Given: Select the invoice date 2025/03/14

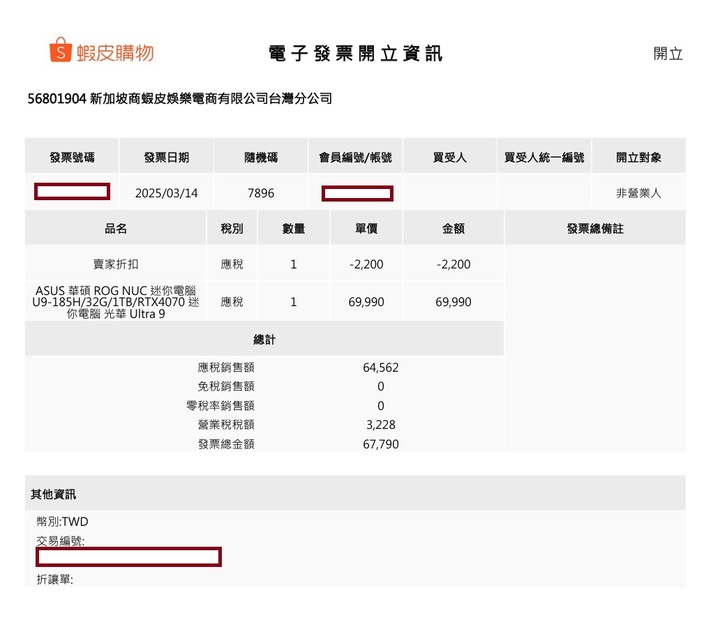Looking at the screenshot, I should [x=166, y=193].
